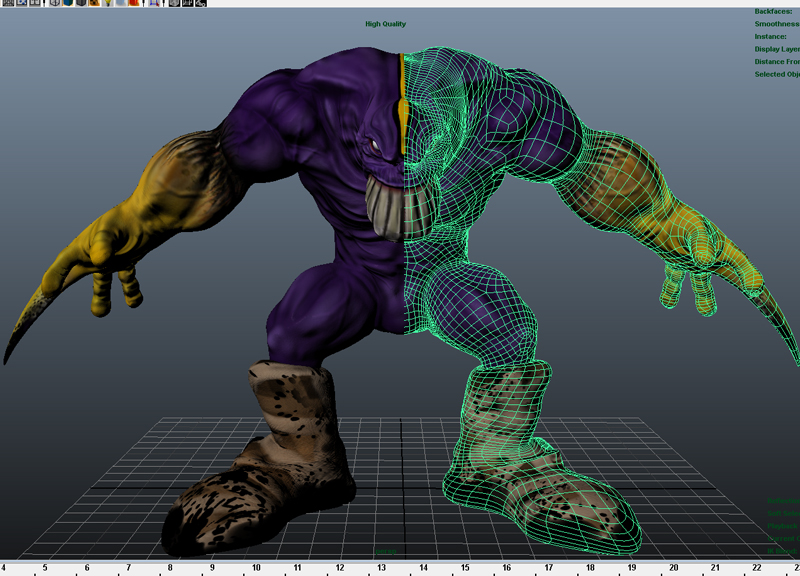800x576 pixels.
Task: Jump to frame 8 on the timeline
Action: tap(170, 568)
